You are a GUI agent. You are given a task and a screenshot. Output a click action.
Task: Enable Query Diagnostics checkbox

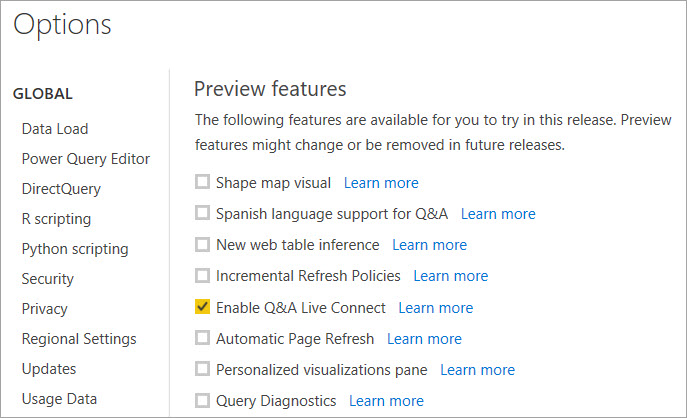pos(203,400)
